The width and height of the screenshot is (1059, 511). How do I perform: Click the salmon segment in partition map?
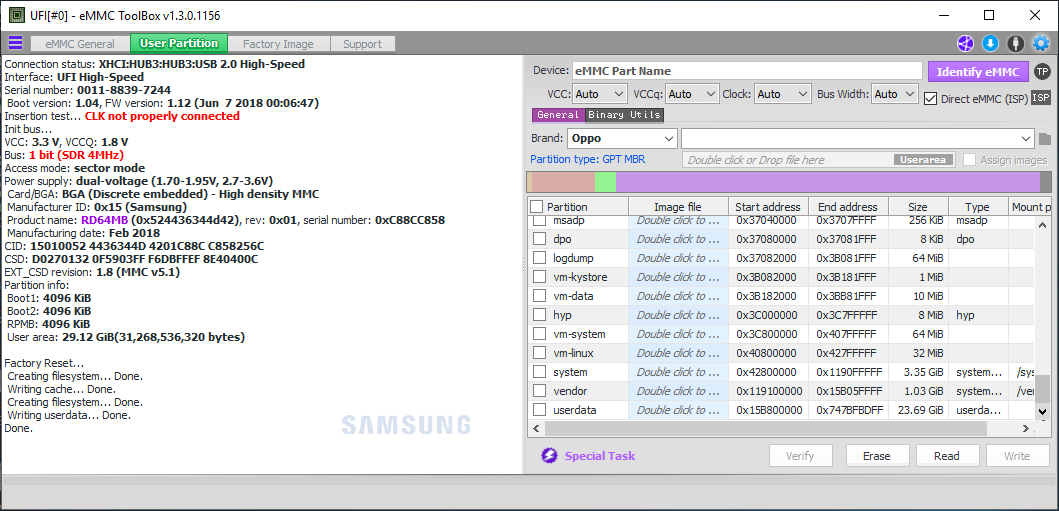[x=563, y=182]
